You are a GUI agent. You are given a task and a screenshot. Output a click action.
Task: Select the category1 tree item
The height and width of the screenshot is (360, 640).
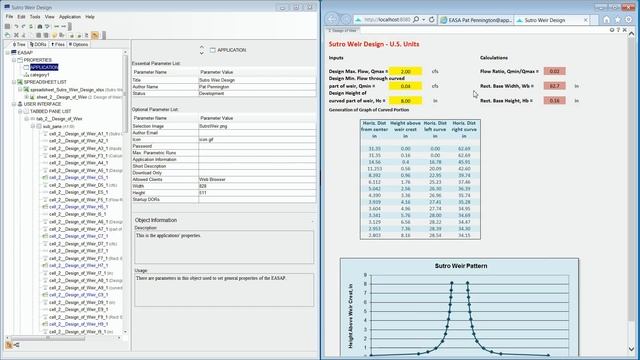tap(40, 75)
